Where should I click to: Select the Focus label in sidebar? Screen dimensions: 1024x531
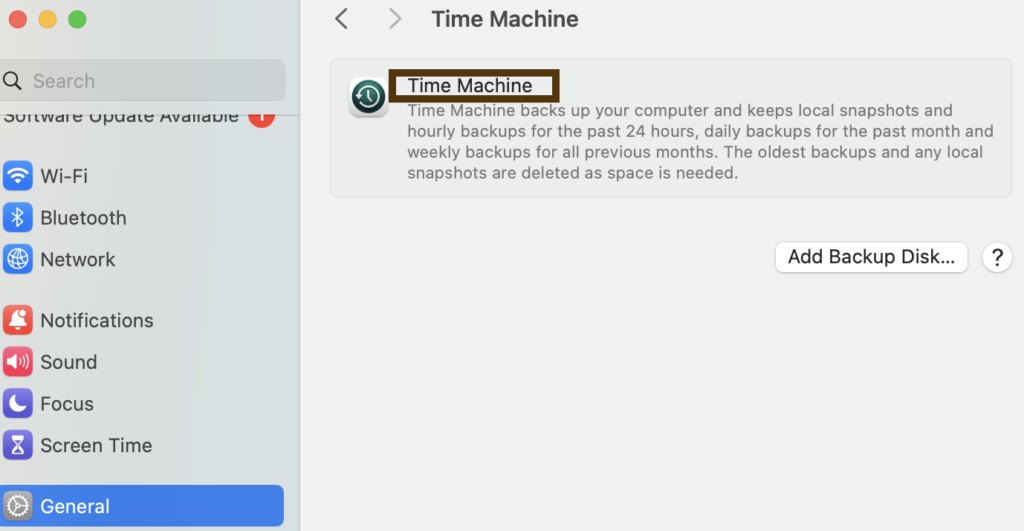67,404
